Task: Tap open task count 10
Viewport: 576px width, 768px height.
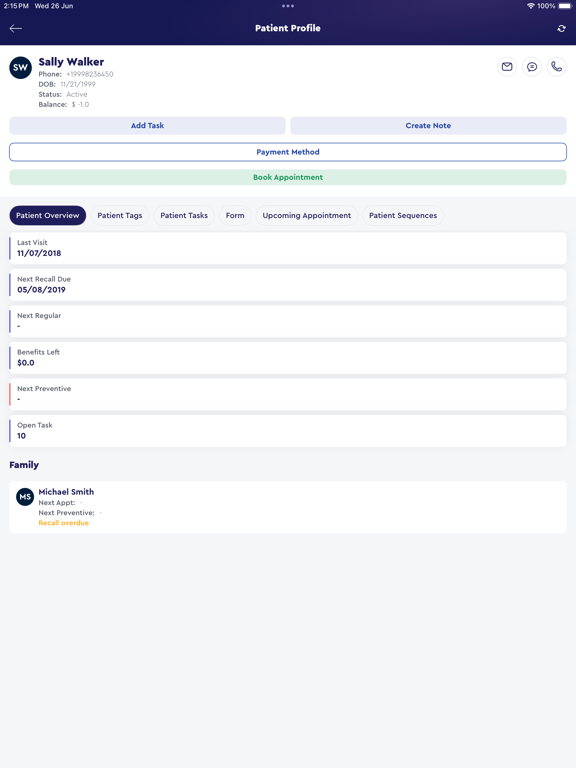Action: click(x=22, y=436)
